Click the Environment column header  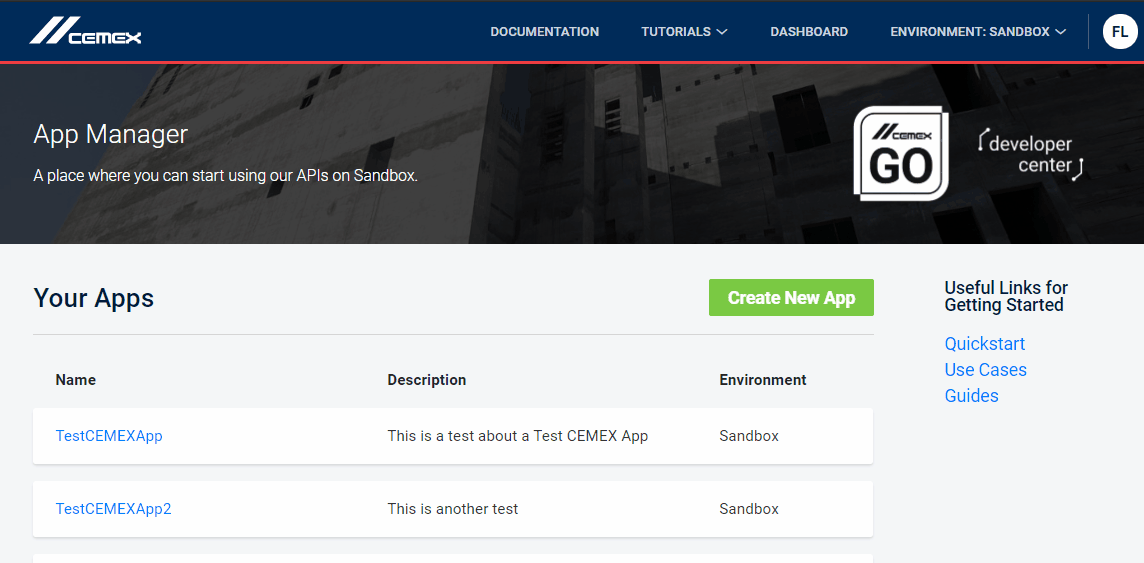762,380
